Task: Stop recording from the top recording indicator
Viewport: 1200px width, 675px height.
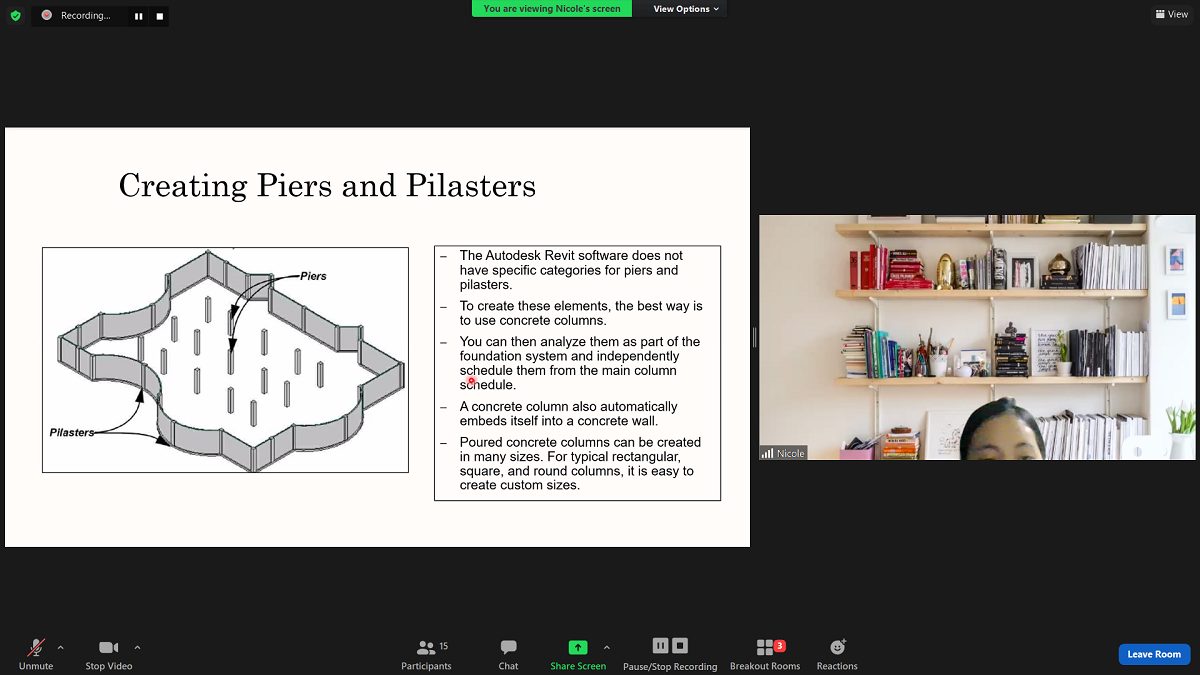Action: coord(159,16)
